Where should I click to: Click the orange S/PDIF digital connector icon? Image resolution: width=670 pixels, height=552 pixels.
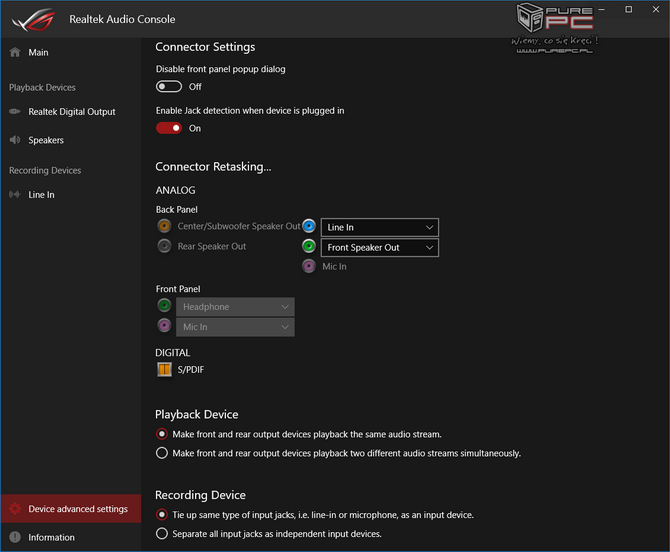click(x=165, y=369)
